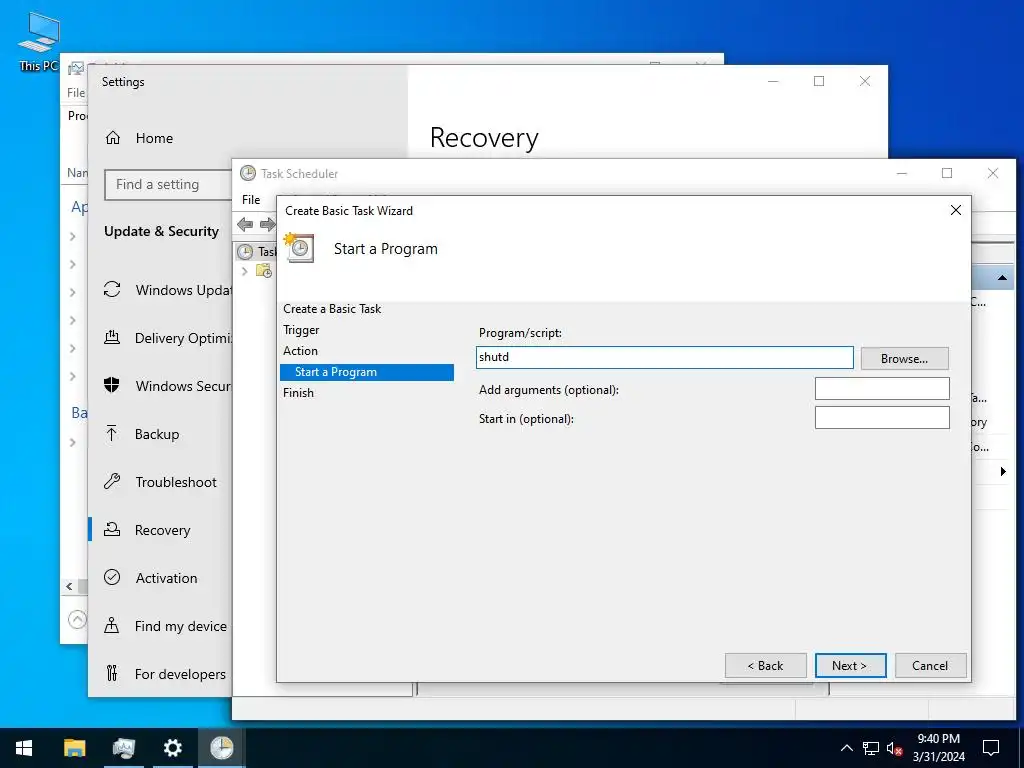Click the network tray icon
1024x768 pixels.
[x=871, y=748]
